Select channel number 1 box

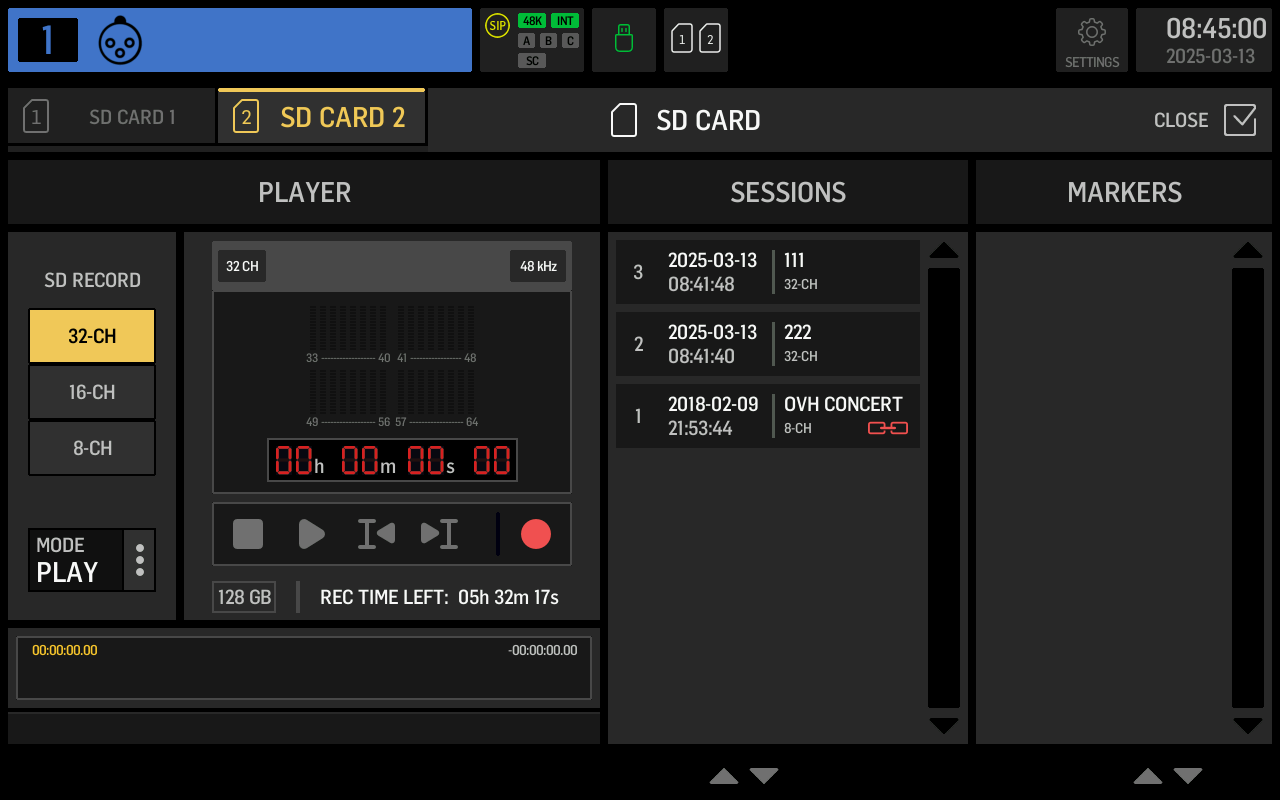pyautogui.click(x=48, y=40)
